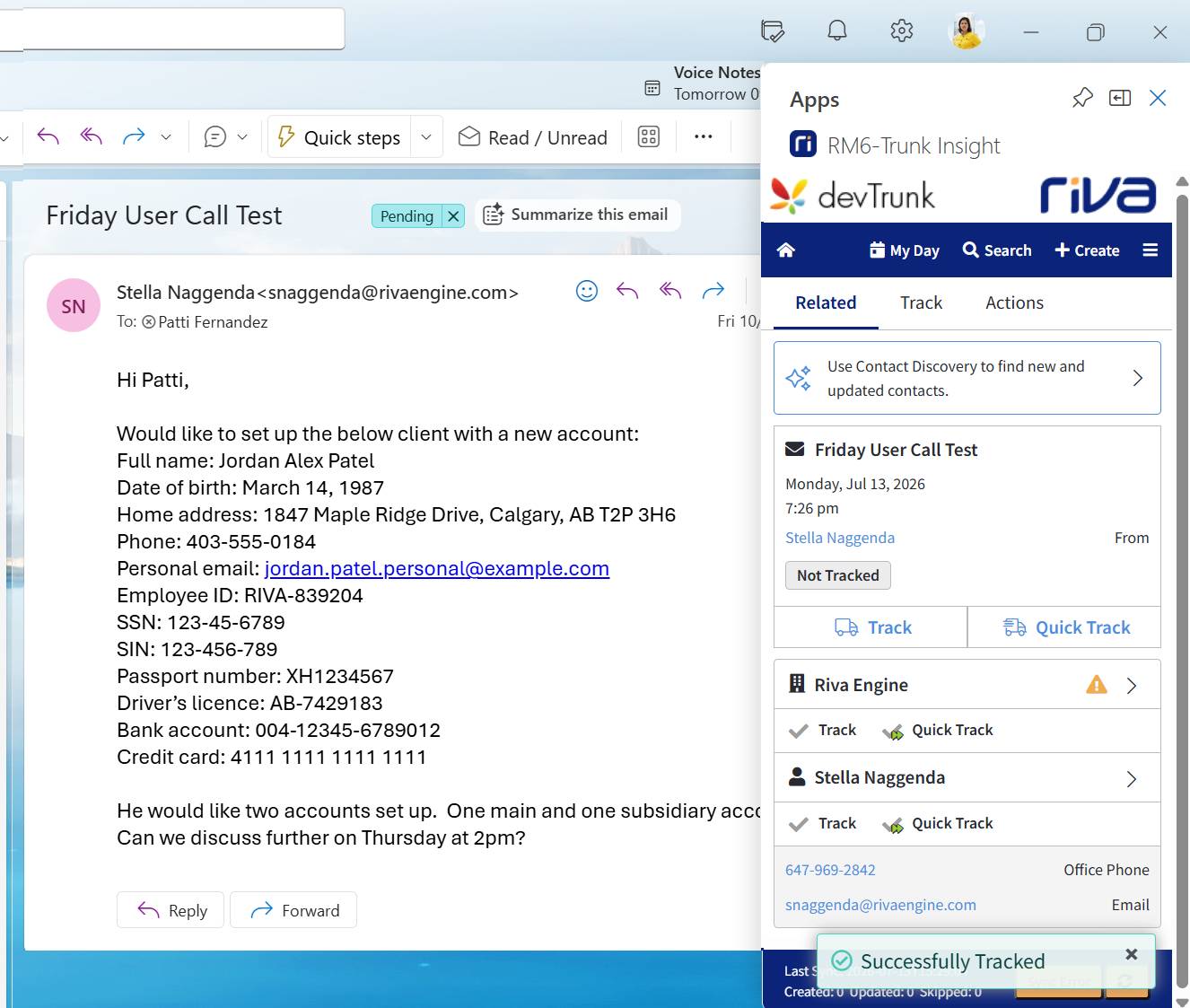
Task: Open the Quick steps dropdown arrow
Action: tap(426, 137)
